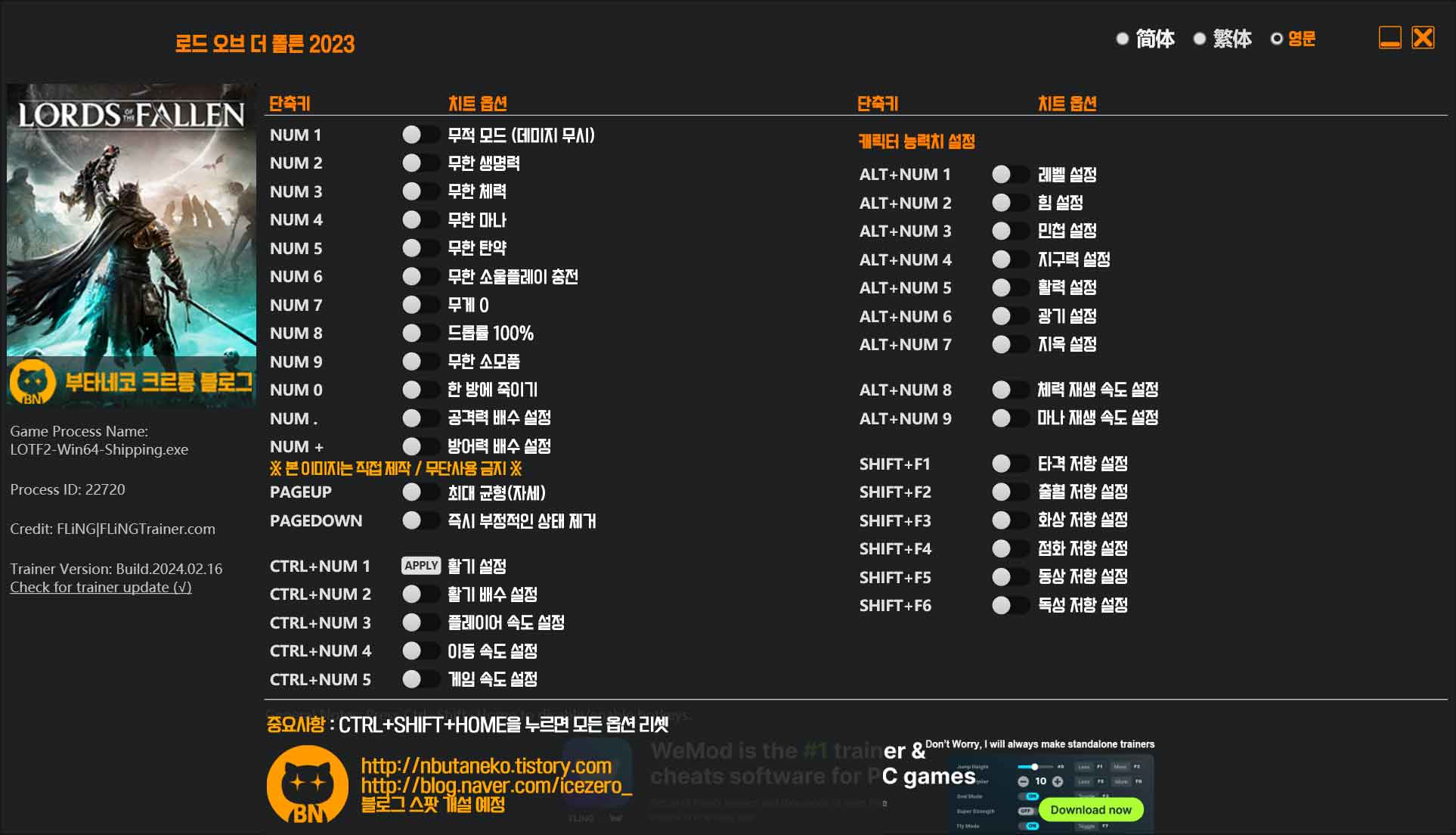The image size is (1456, 835).
Task: Toggle the NUM 4 무한 마나 switch
Action: pos(420,219)
